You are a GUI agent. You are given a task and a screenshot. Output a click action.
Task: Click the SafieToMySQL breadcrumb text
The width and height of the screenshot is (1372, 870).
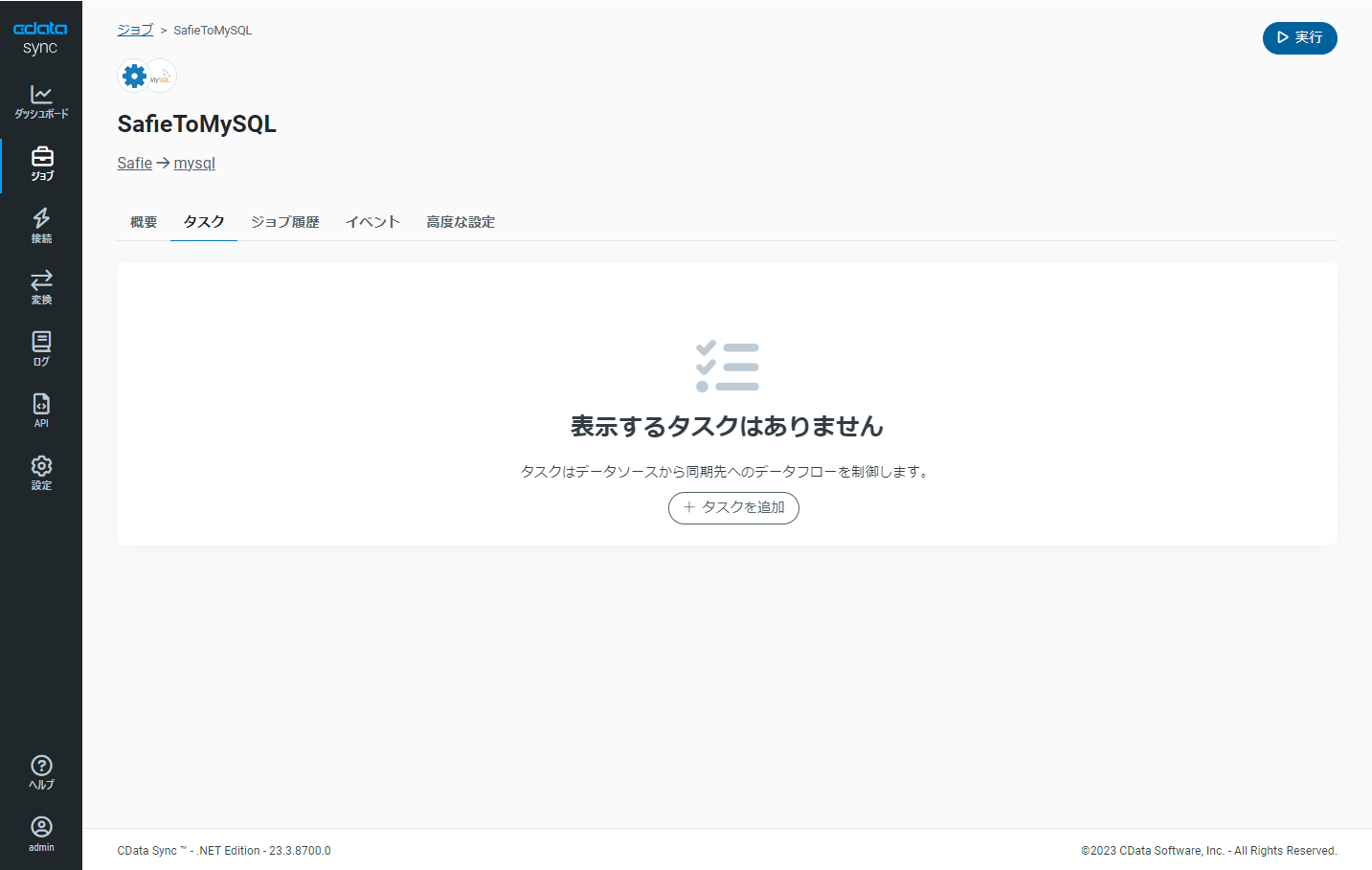[x=213, y=31]
